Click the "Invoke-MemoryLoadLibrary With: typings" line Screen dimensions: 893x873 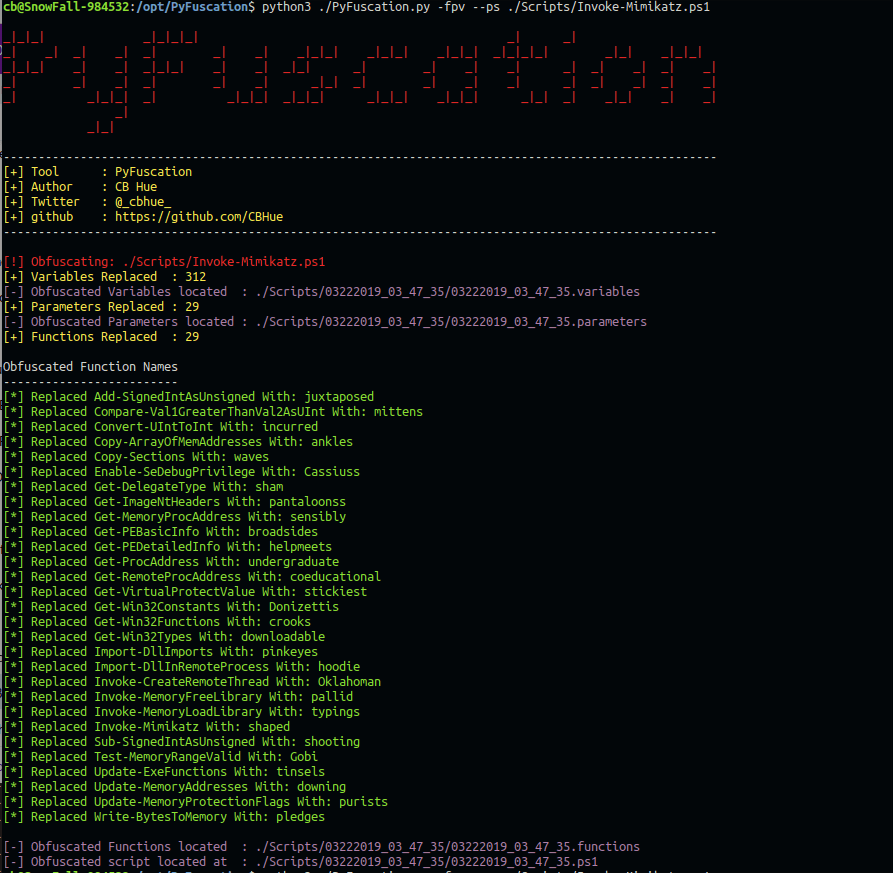(182, 712)
